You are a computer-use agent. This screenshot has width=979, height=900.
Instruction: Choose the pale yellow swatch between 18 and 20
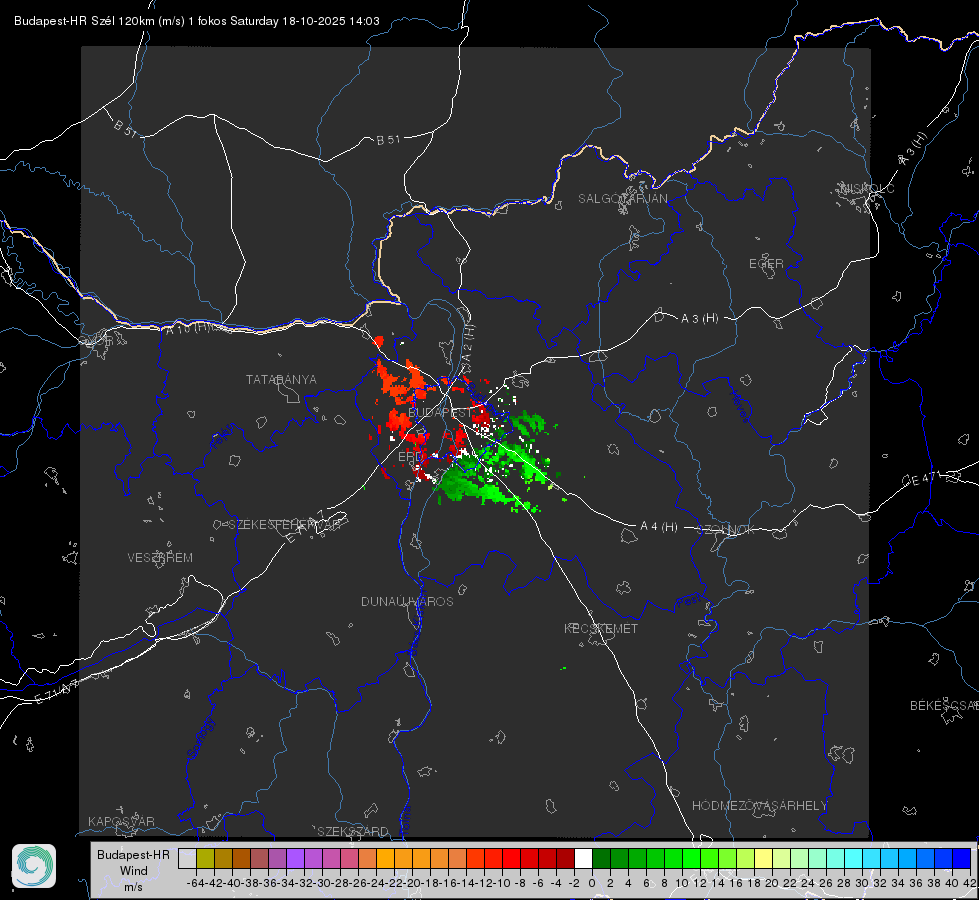763,858
